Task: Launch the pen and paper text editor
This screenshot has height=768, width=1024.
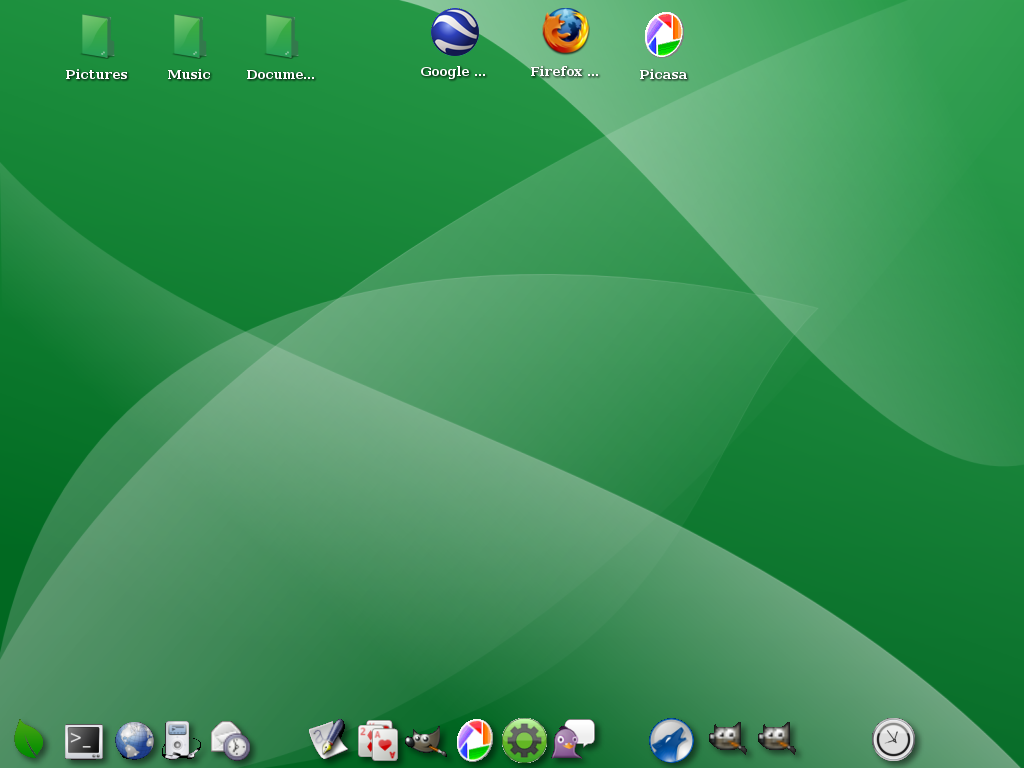Action: point(328,739)
